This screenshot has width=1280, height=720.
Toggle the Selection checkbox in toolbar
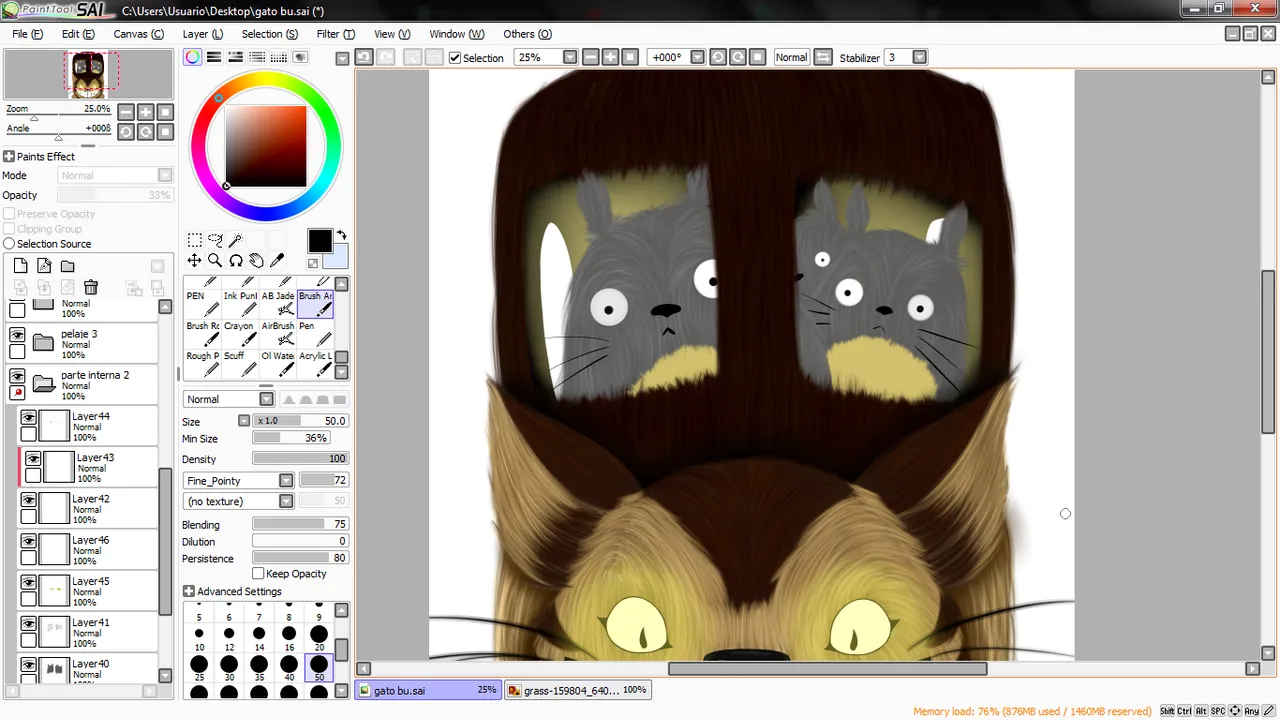[x=455, y=58]
